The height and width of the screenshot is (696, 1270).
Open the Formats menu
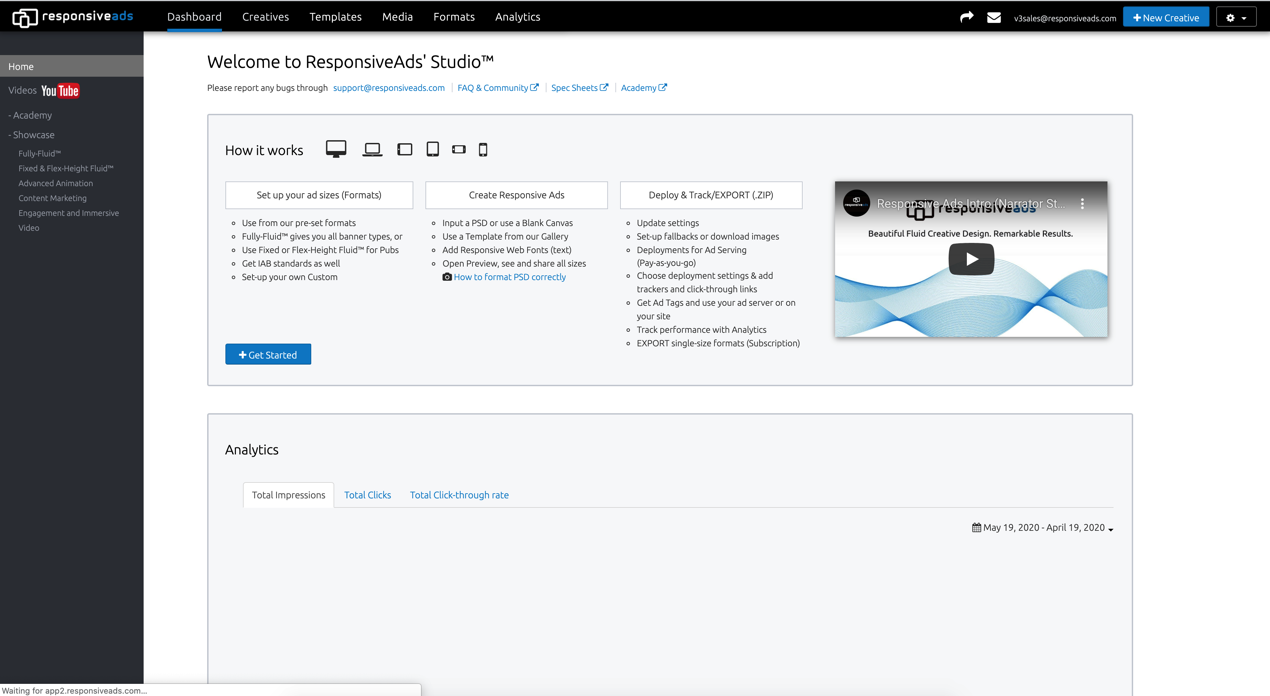(x=454, y=17)
